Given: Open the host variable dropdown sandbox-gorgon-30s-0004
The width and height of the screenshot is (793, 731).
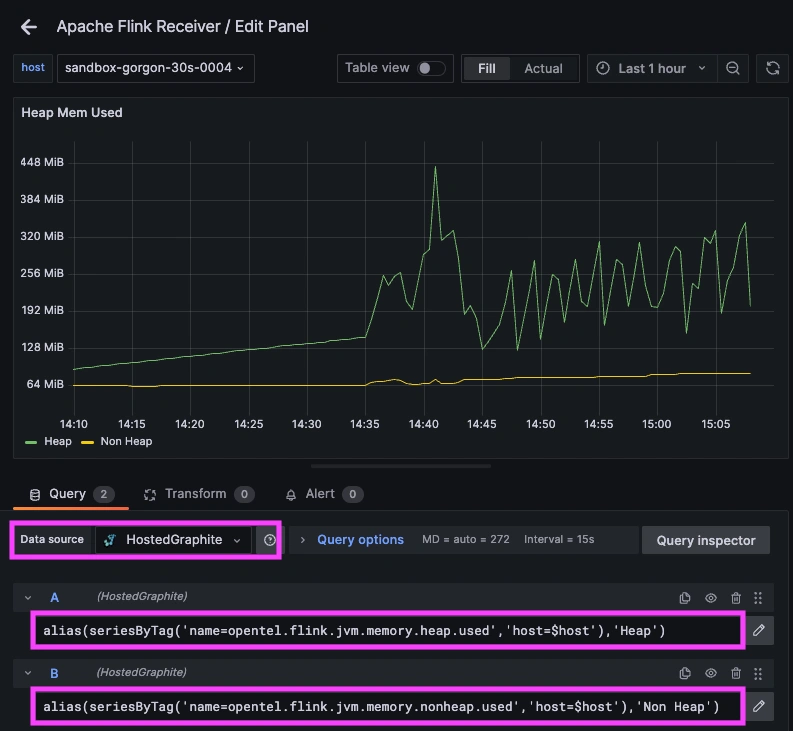Looking at the screenshot, I should coord(155,68).
